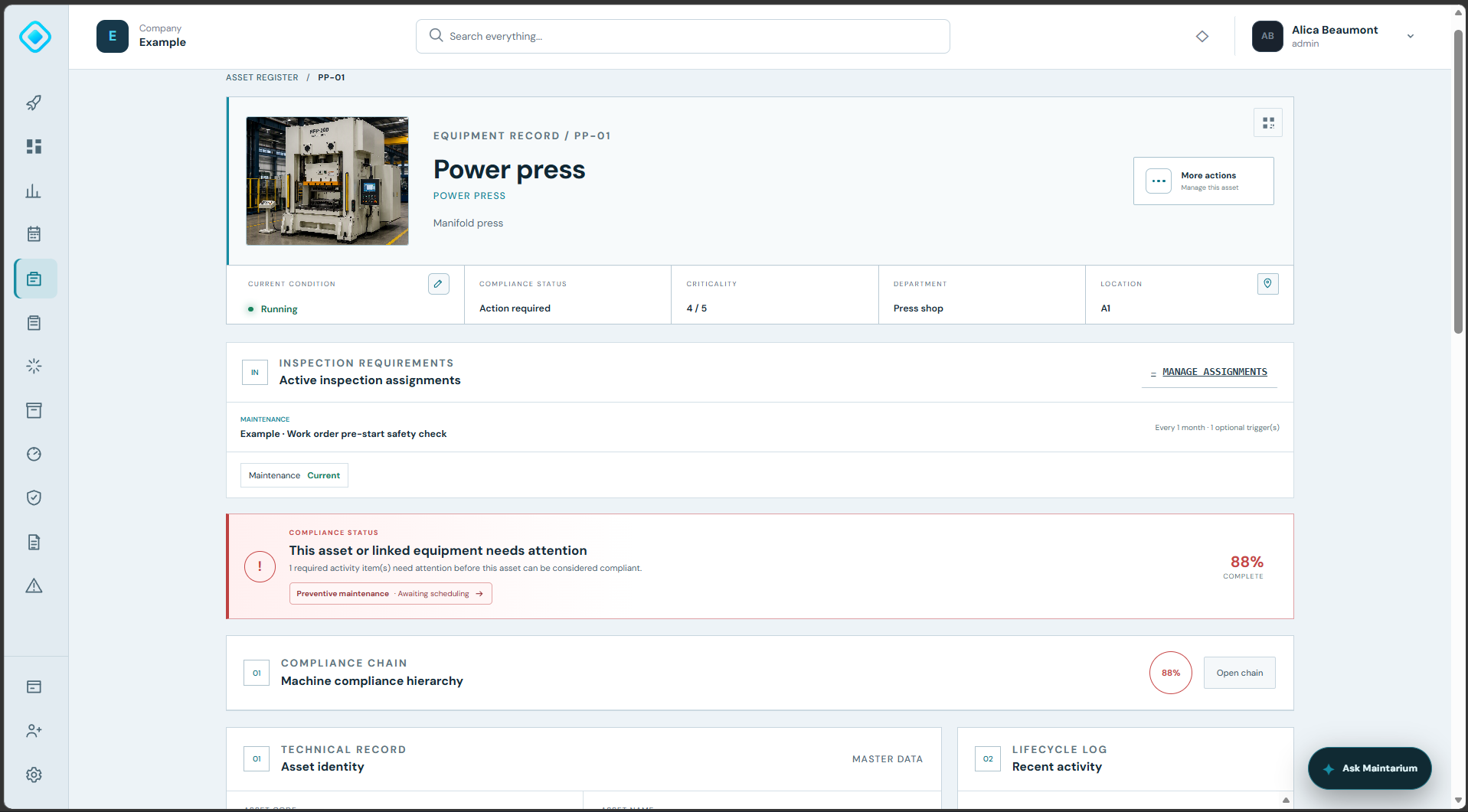Open the card billing sidebar icon
This screenshot has height=812, width=1468.
coord(34,686)
